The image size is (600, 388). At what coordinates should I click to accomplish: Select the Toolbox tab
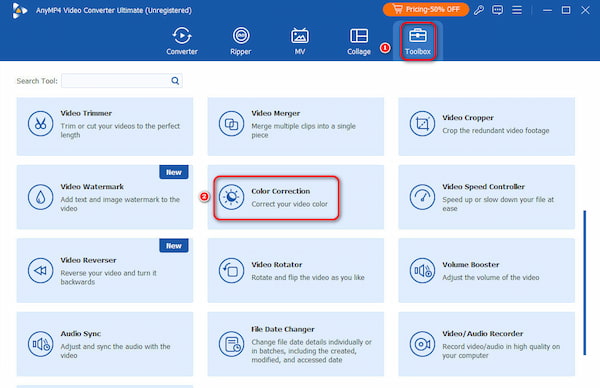[x=418, y=41]
